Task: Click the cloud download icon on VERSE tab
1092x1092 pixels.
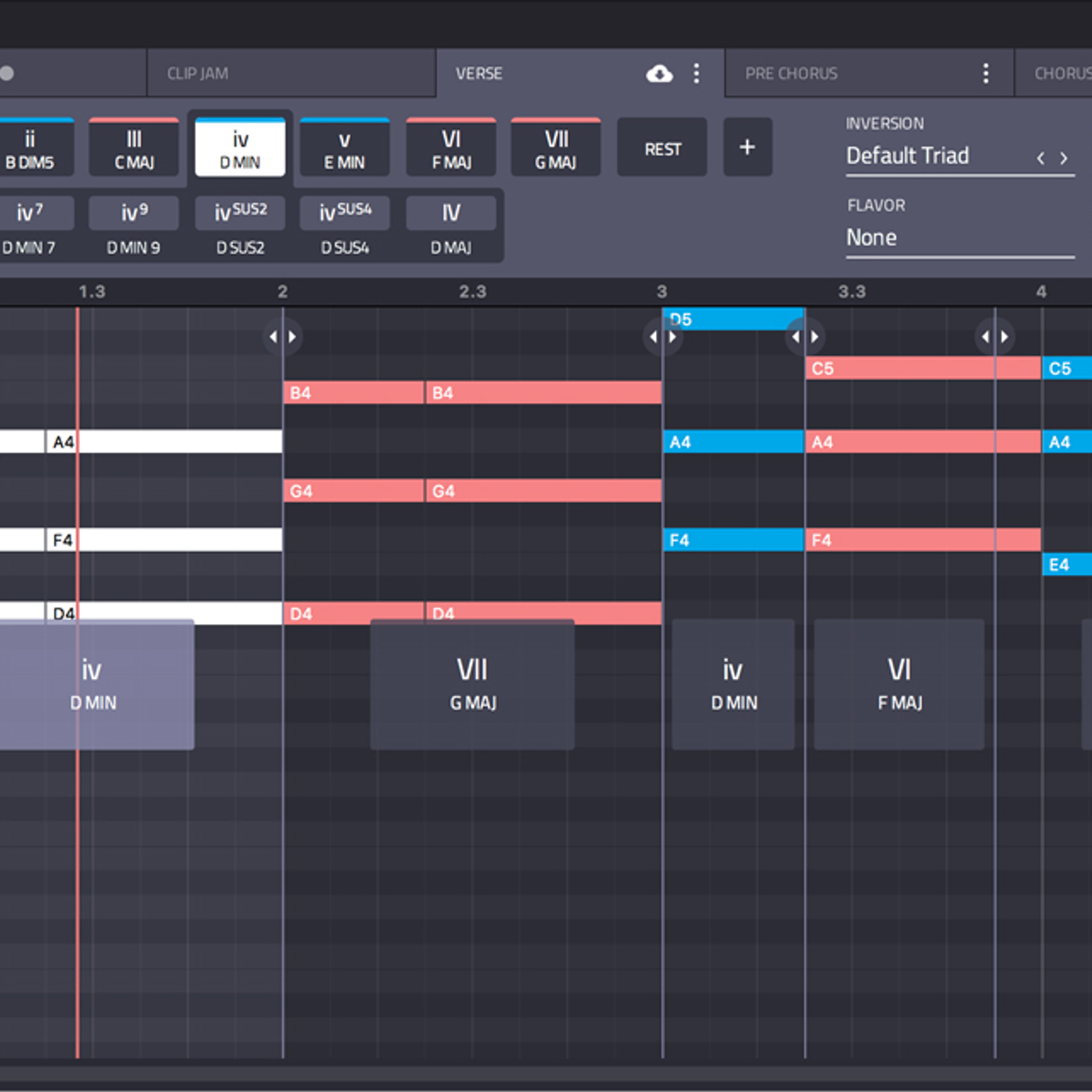Action: [x=659, y=74]
